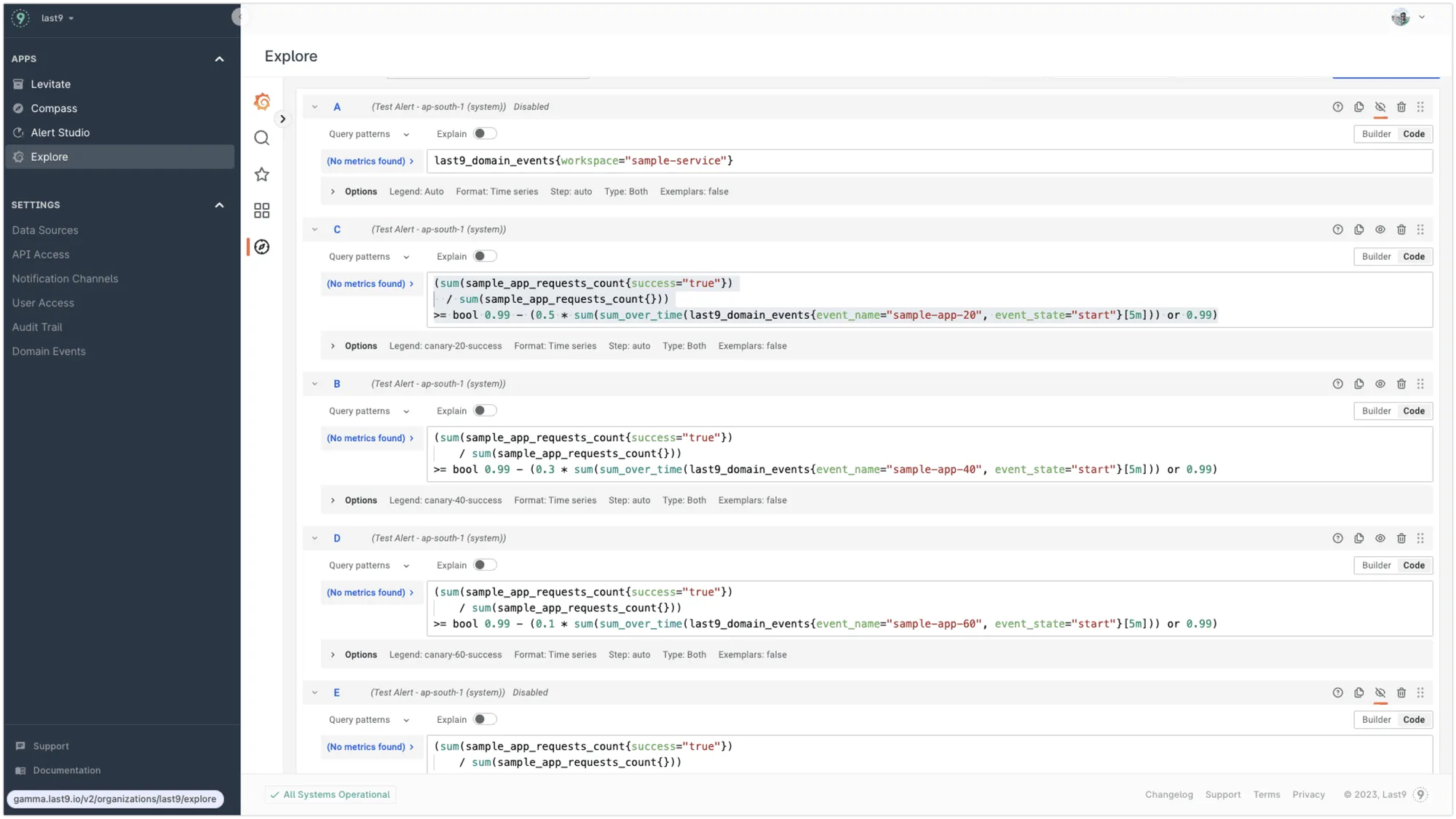This screenshot has height=819, width=1456.
Task: Go to Data Sources settings
Action: point(44,230)
